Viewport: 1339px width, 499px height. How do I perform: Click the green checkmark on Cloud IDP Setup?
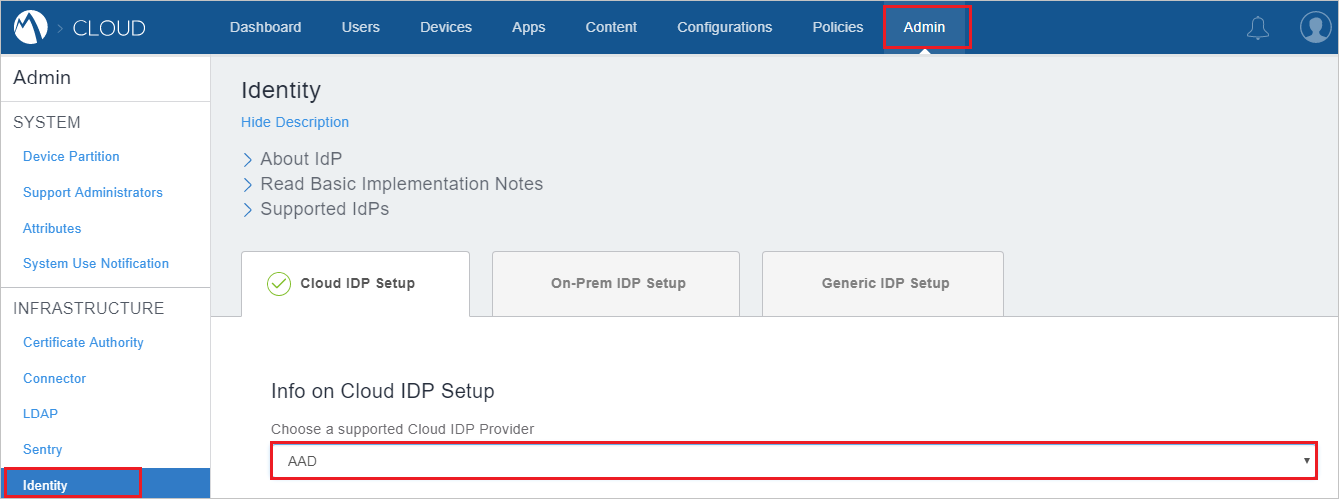pos(279,283)
